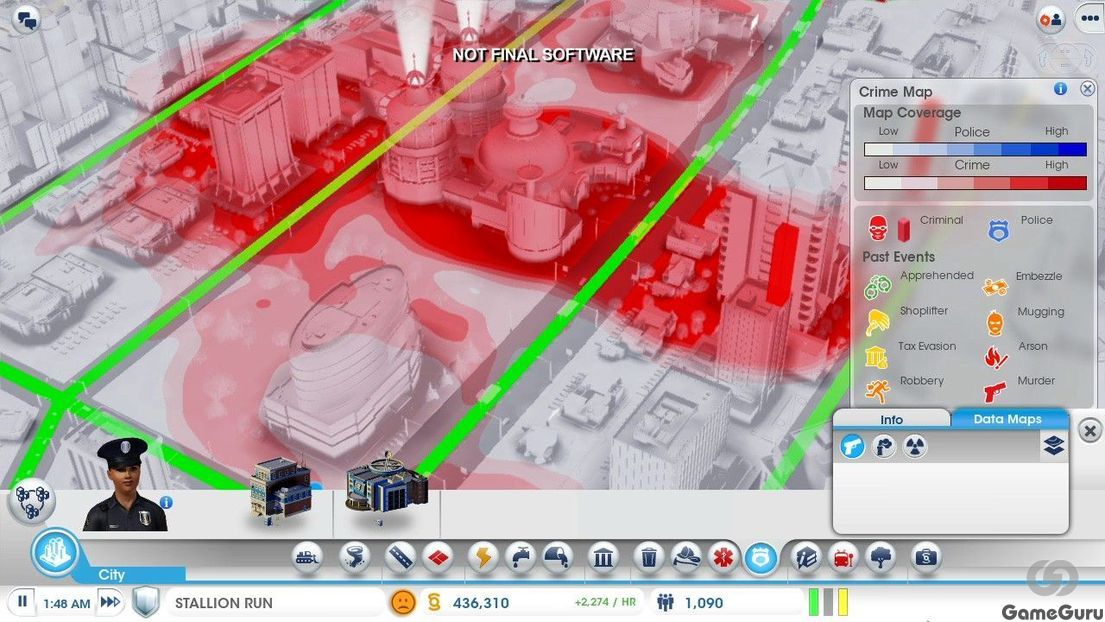
Task: Open the Water faucet menu
Action: pyautogui.click(x=520, y=558)
